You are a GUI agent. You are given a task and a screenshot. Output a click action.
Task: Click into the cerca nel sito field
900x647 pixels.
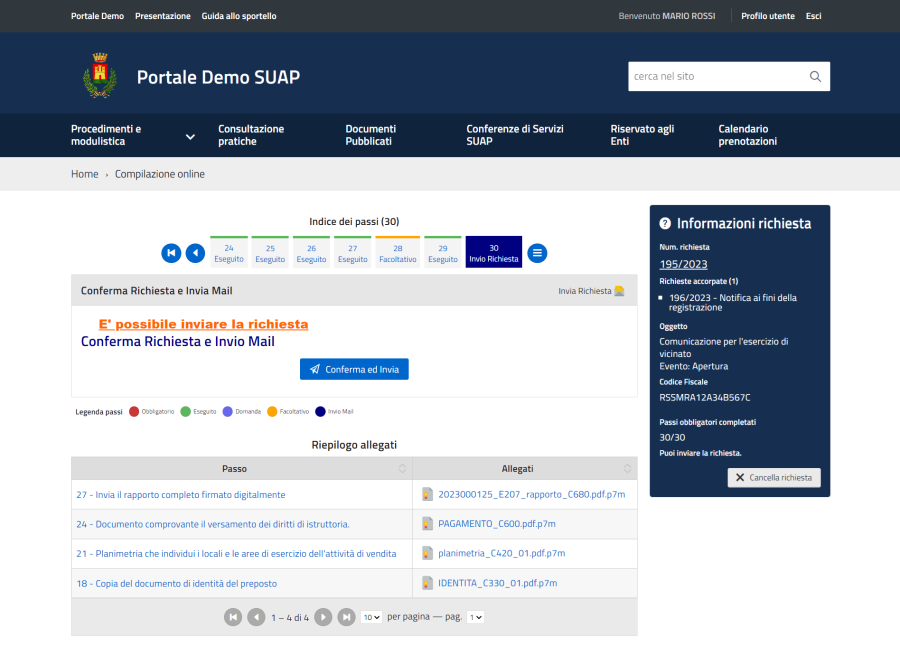click(x=715, y=77)
